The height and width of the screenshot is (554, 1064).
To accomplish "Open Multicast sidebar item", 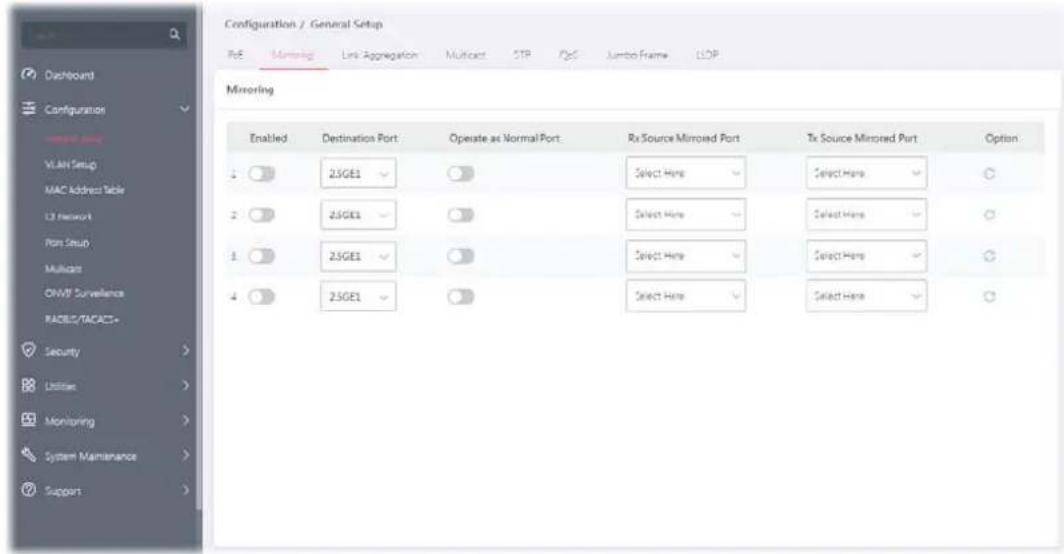I will tap(63, 268).
